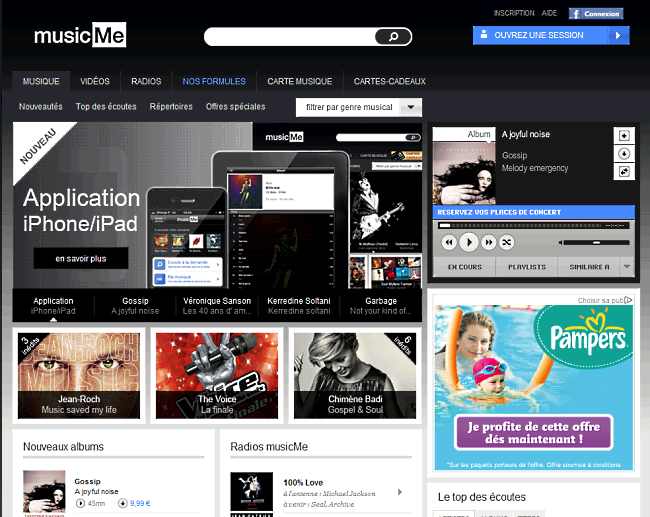Click Le top des écoutes heading
This screenshot has width=650, height=517.
(482, 497)
